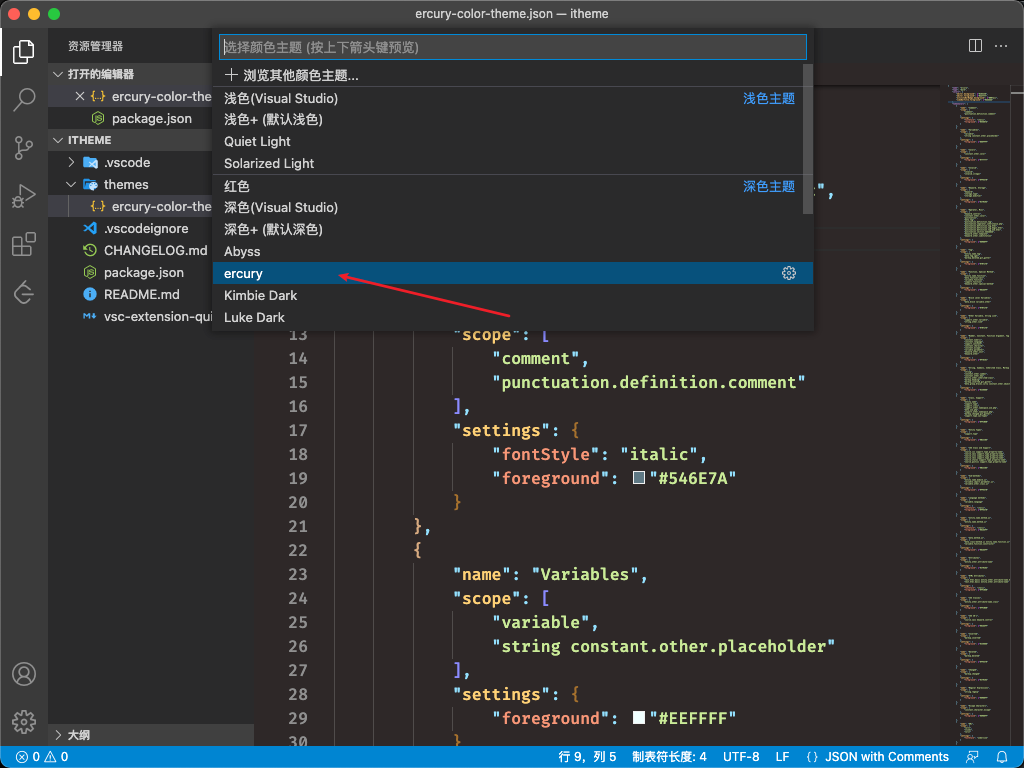Screen dimensions: 1024x768
Task: Click the package.json icon under open editors
Action: [98, 118]
